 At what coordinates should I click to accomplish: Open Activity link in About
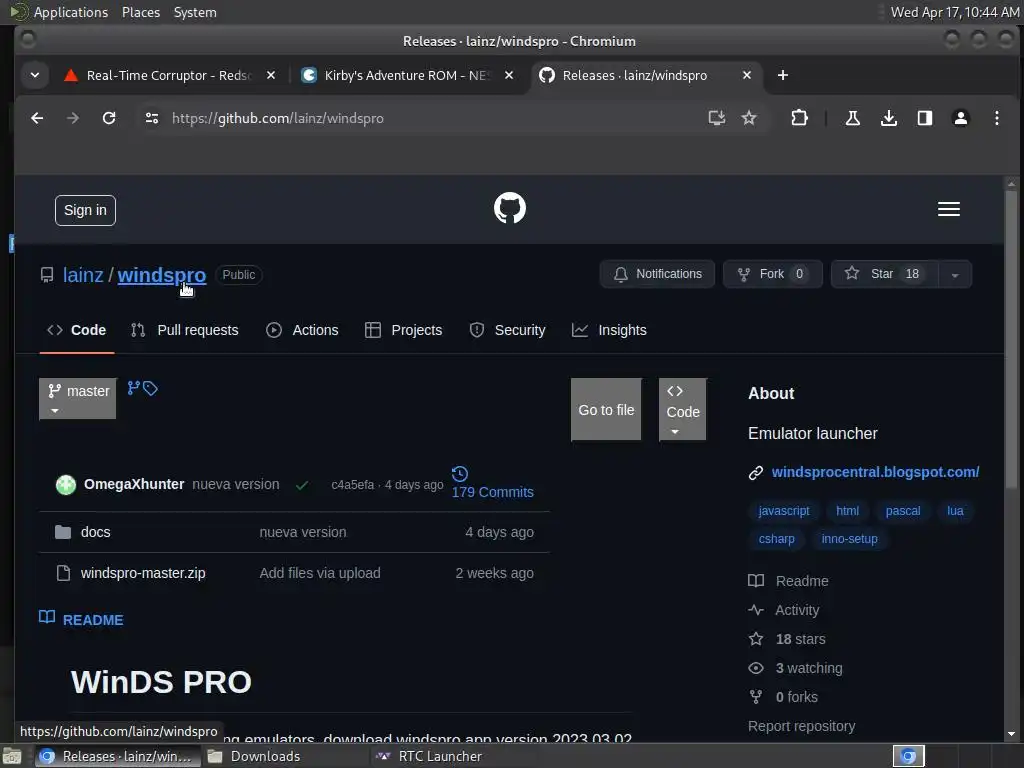click(x=784, y=610)
